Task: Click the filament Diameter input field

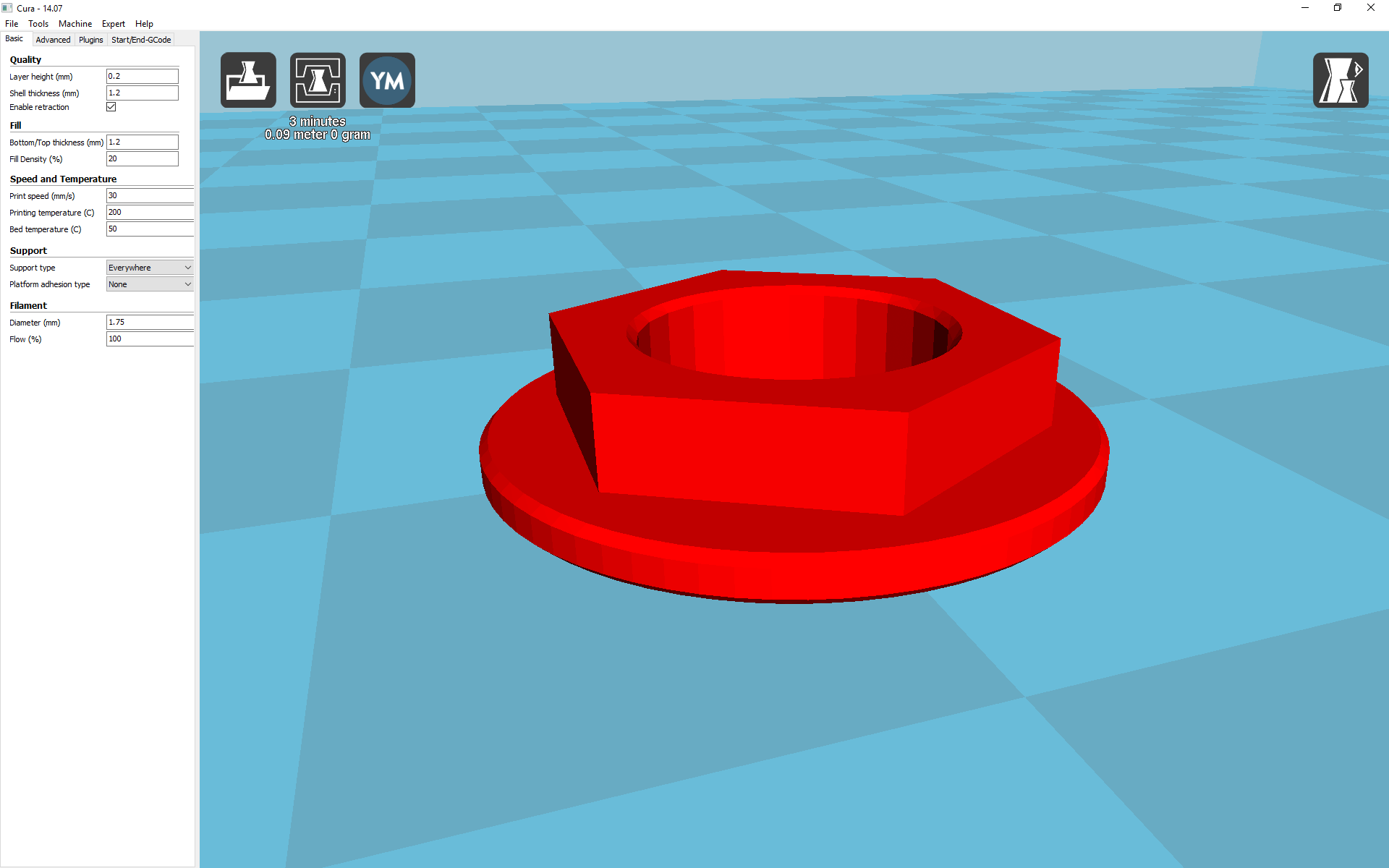Action: (x=149, y=322)
